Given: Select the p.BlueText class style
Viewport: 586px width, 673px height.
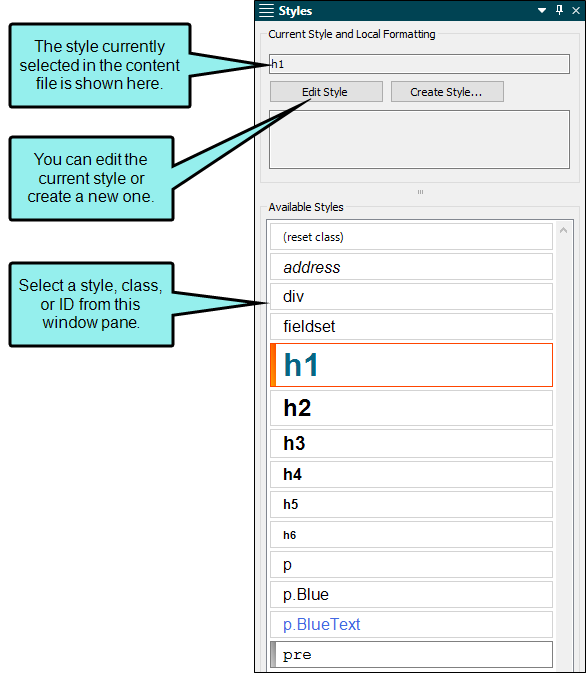Looking at the screenshot, I should pyautogui.click(x=411, y=624).
